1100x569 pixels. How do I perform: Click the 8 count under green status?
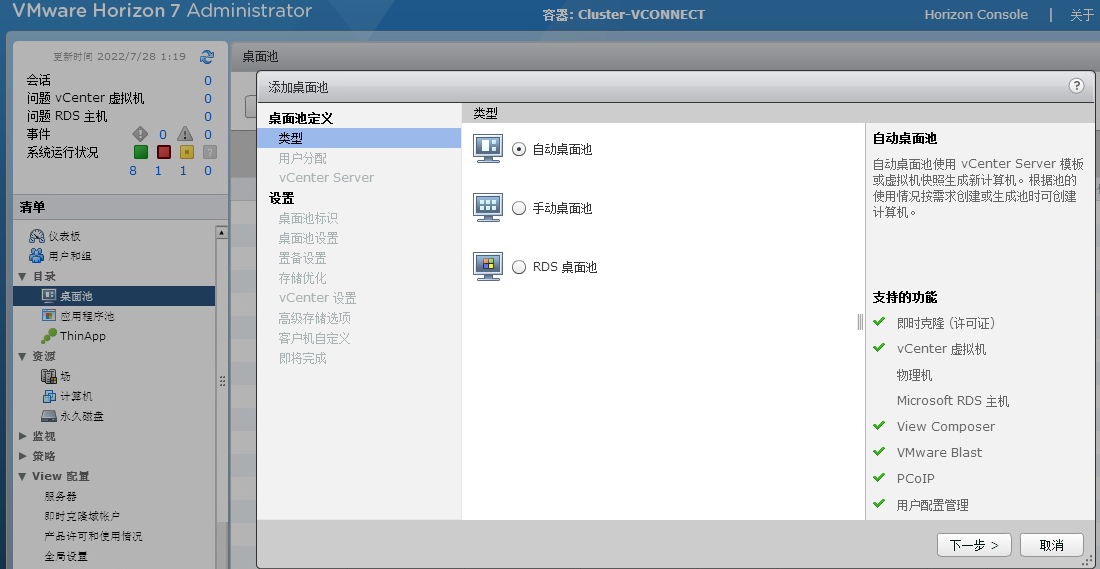[133, 170]
